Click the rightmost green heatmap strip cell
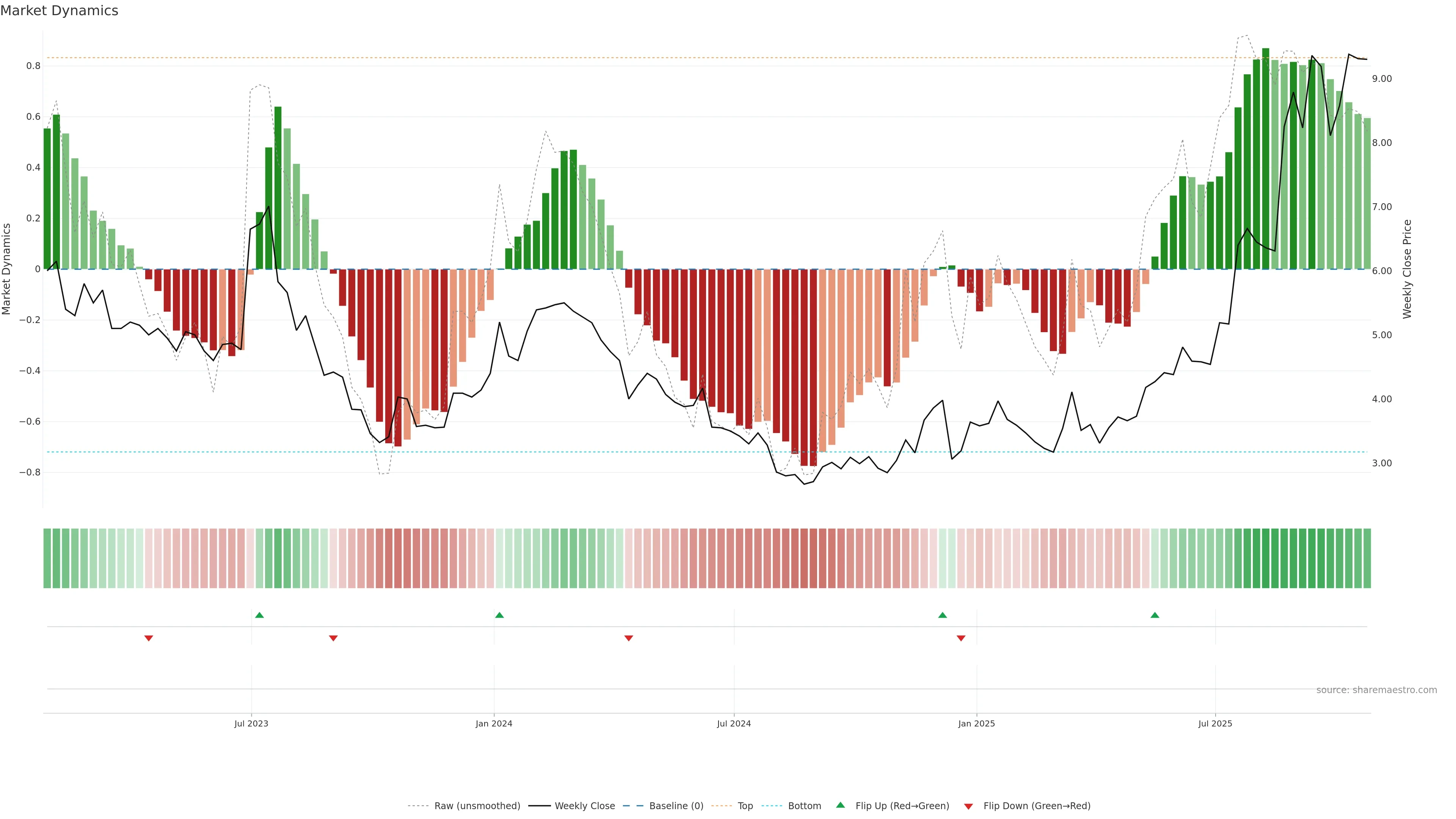Viewport: 1456px width, 819px height. point(1367,559)
